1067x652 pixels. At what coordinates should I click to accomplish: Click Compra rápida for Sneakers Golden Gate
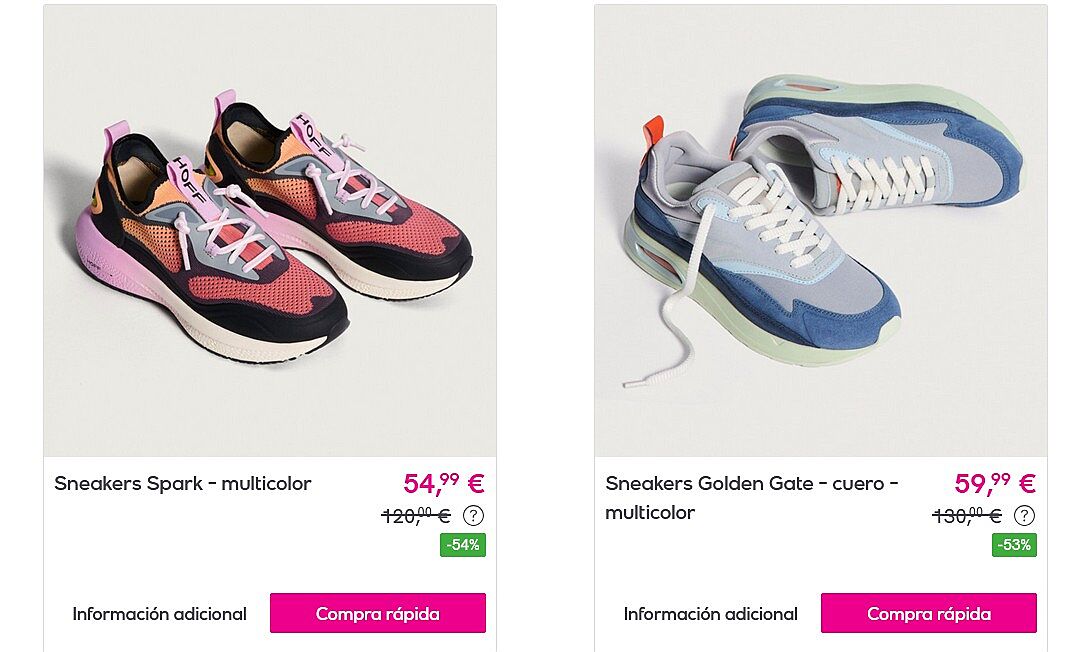pyautogui.click(x=929, y=613)
